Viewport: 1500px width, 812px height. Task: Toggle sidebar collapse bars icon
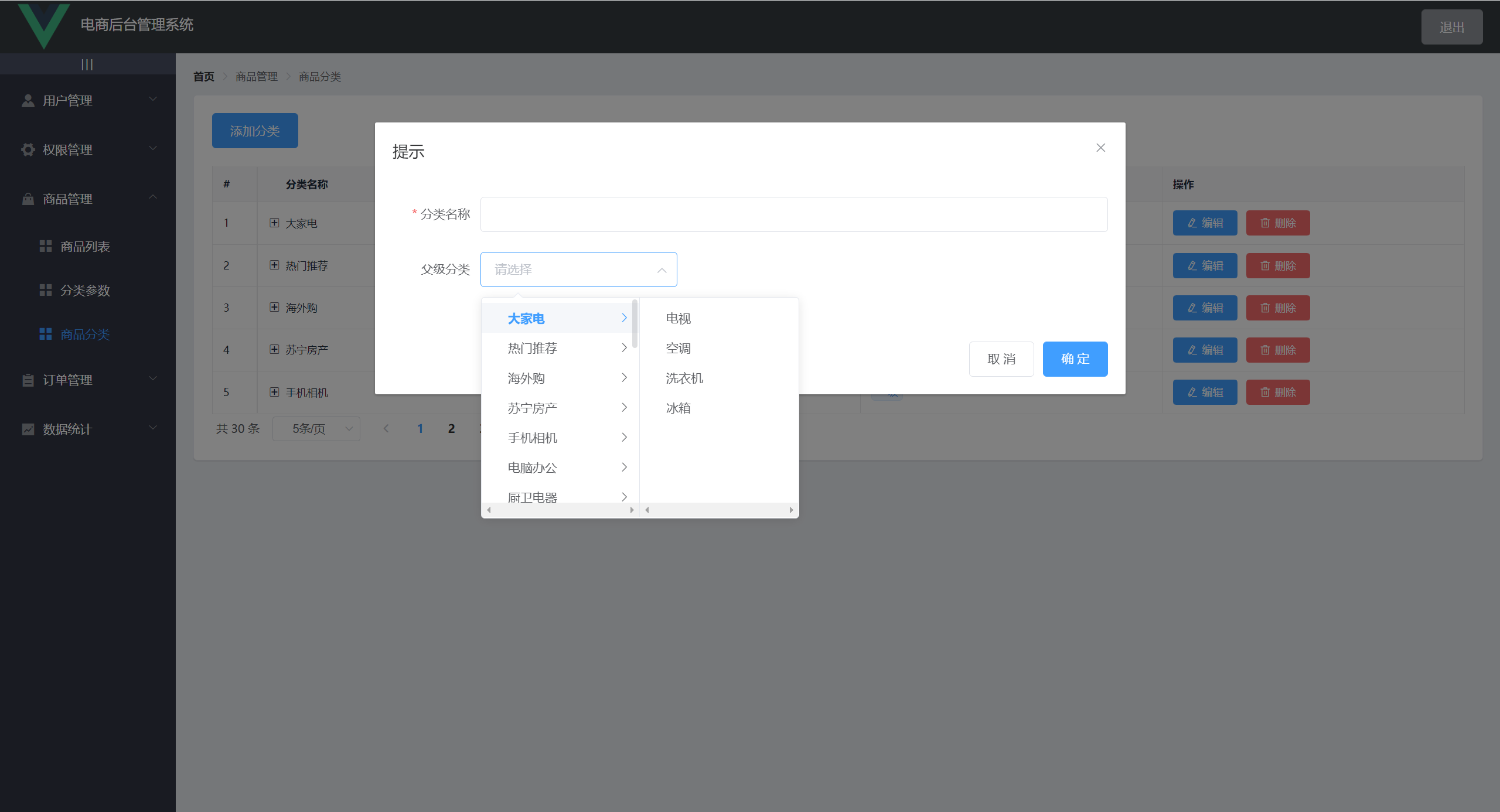(87, 64)
